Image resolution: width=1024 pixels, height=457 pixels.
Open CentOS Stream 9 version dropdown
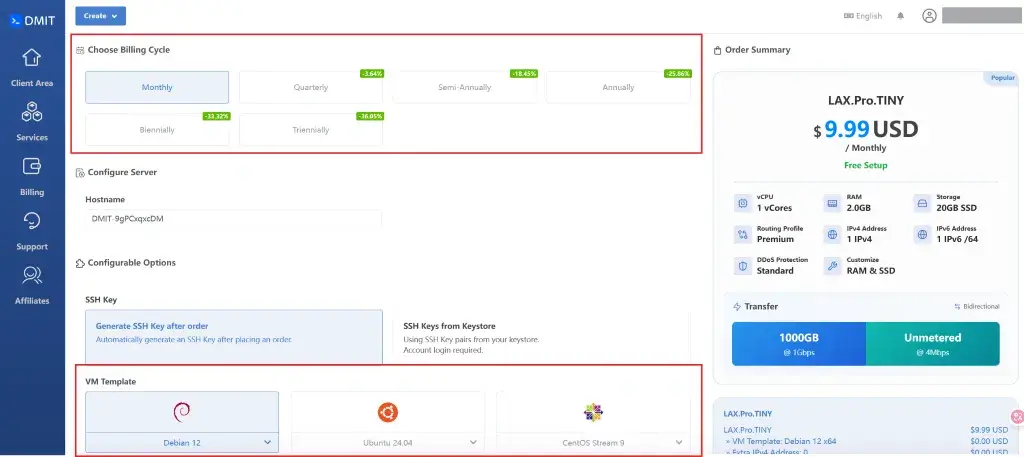pos(593,442)
